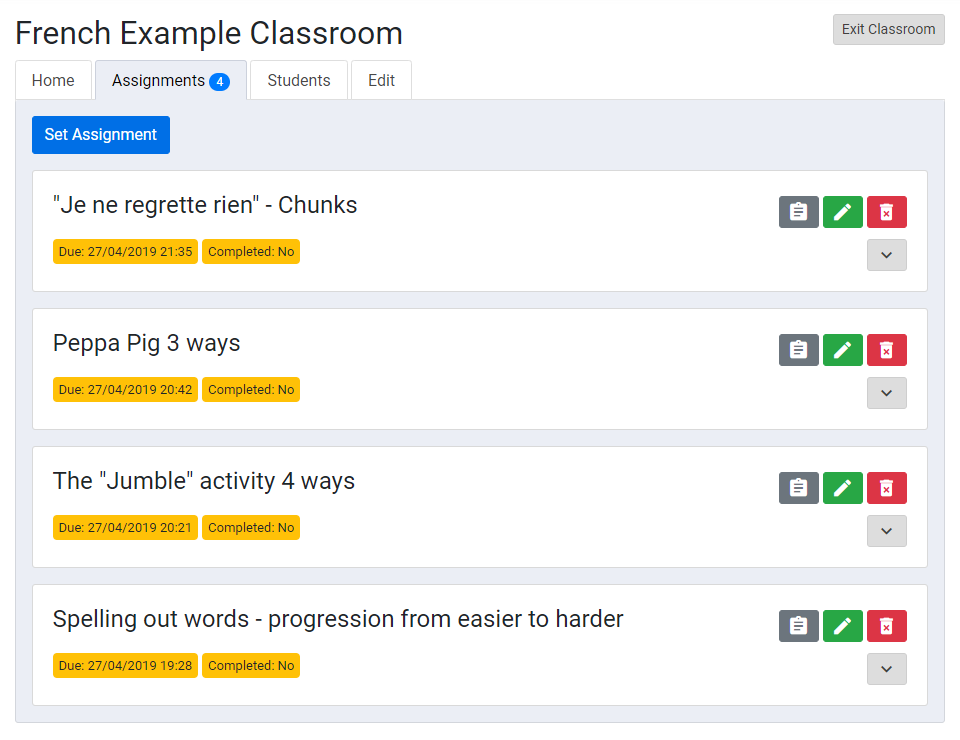Viewport: 960px width, 740px height.
Task: Delete the "Je ne regrette rien" assignment
Action: tap(886, 212)
